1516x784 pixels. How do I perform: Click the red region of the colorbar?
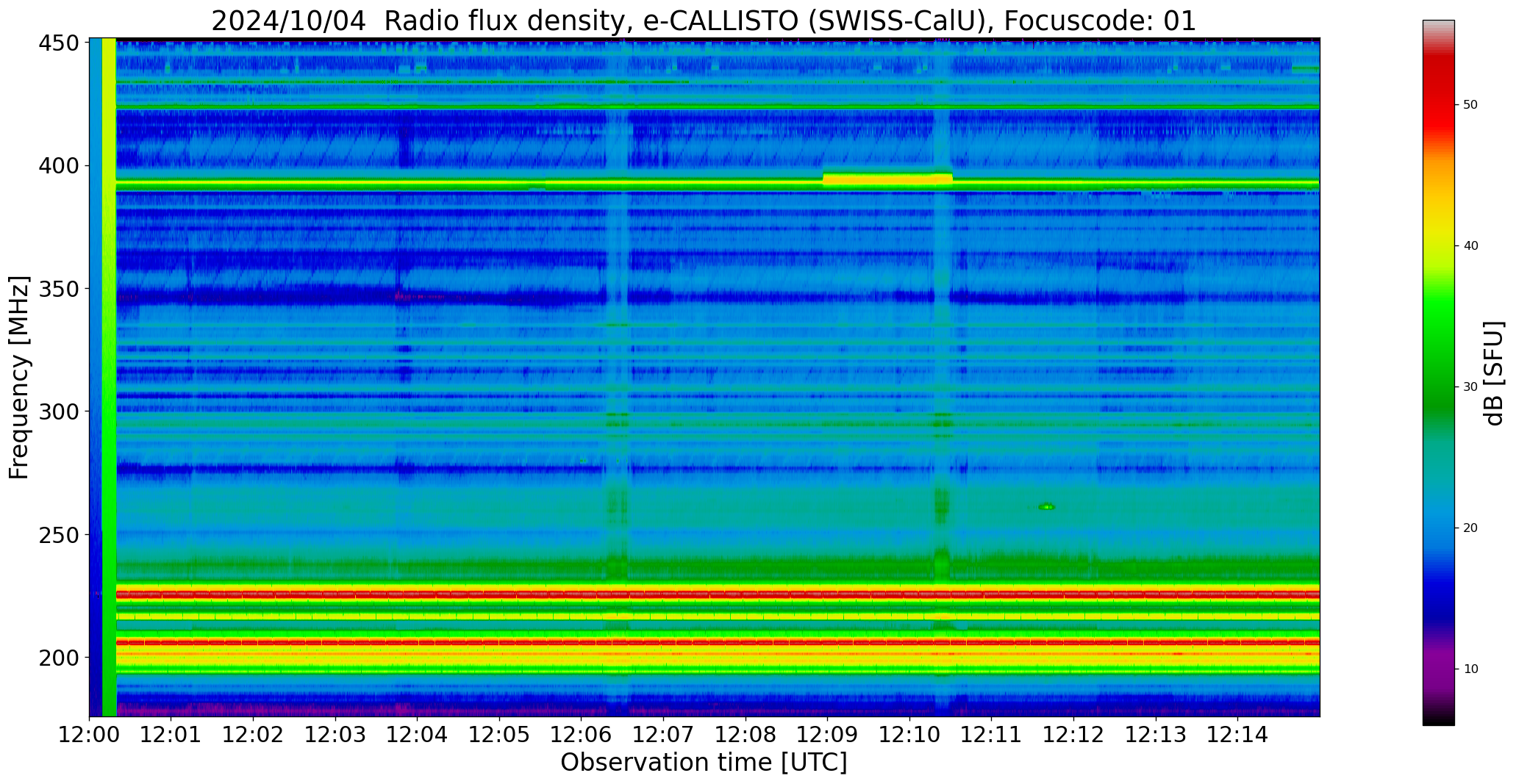(1438, 96)
